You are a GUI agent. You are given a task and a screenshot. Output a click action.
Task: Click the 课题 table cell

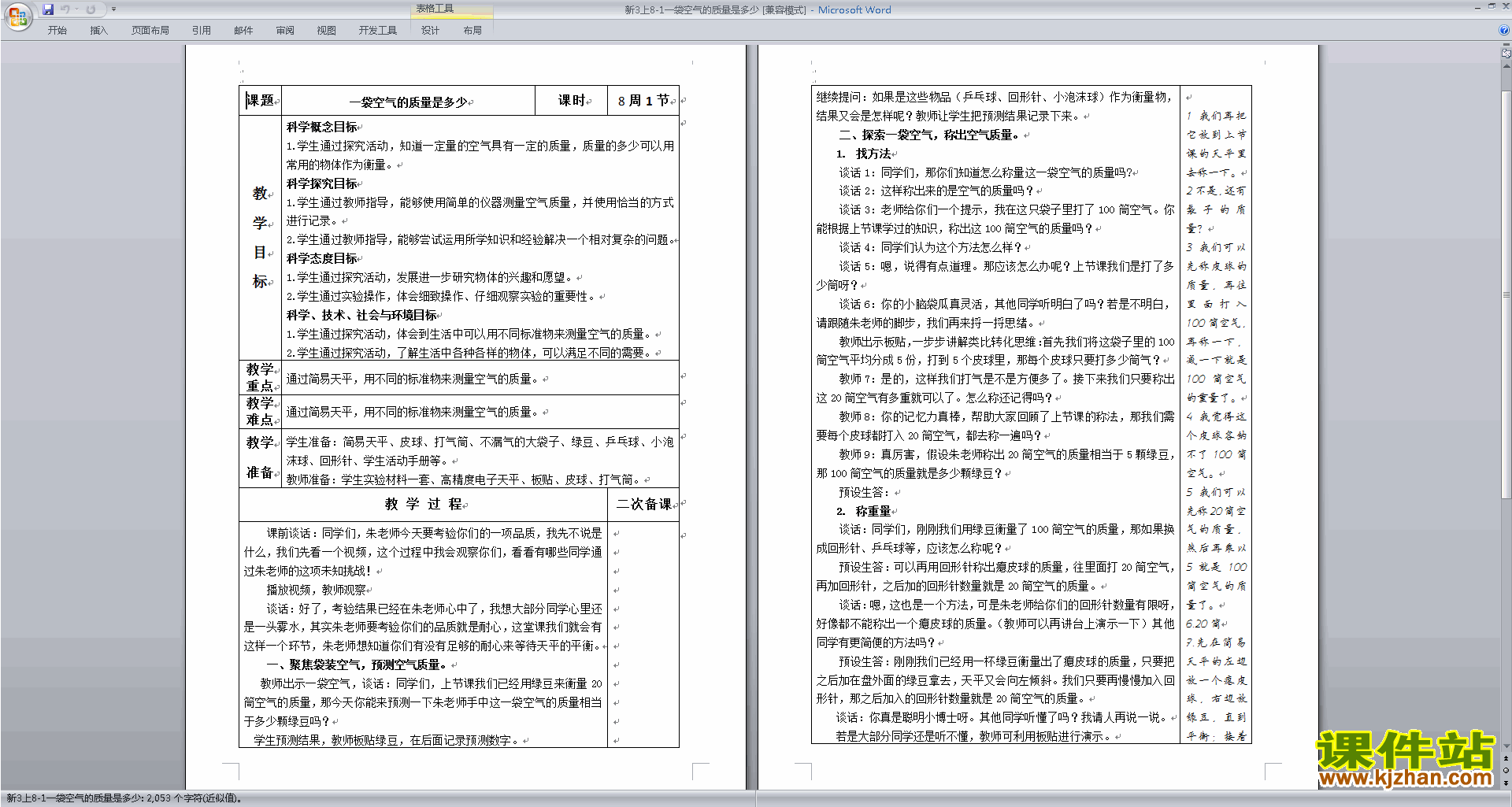[260, 100]
